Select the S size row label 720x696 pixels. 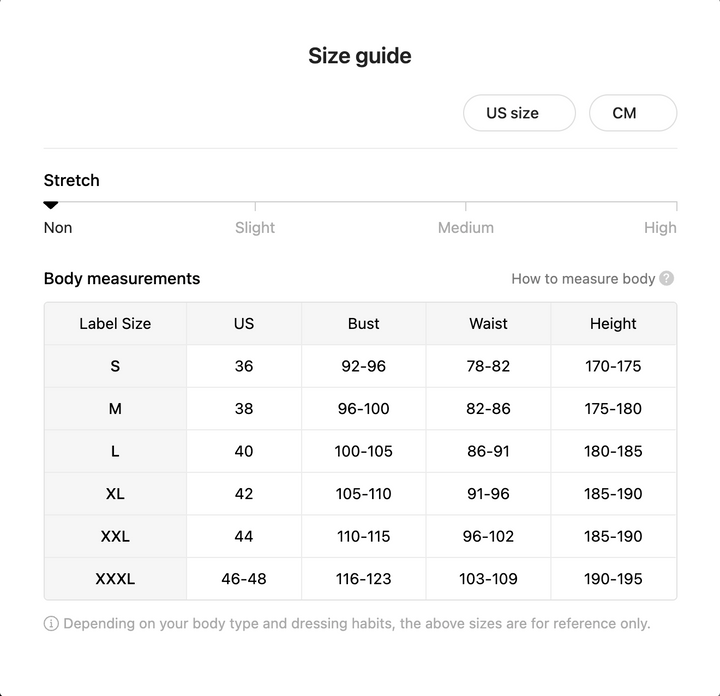click(x=115, y=366)
